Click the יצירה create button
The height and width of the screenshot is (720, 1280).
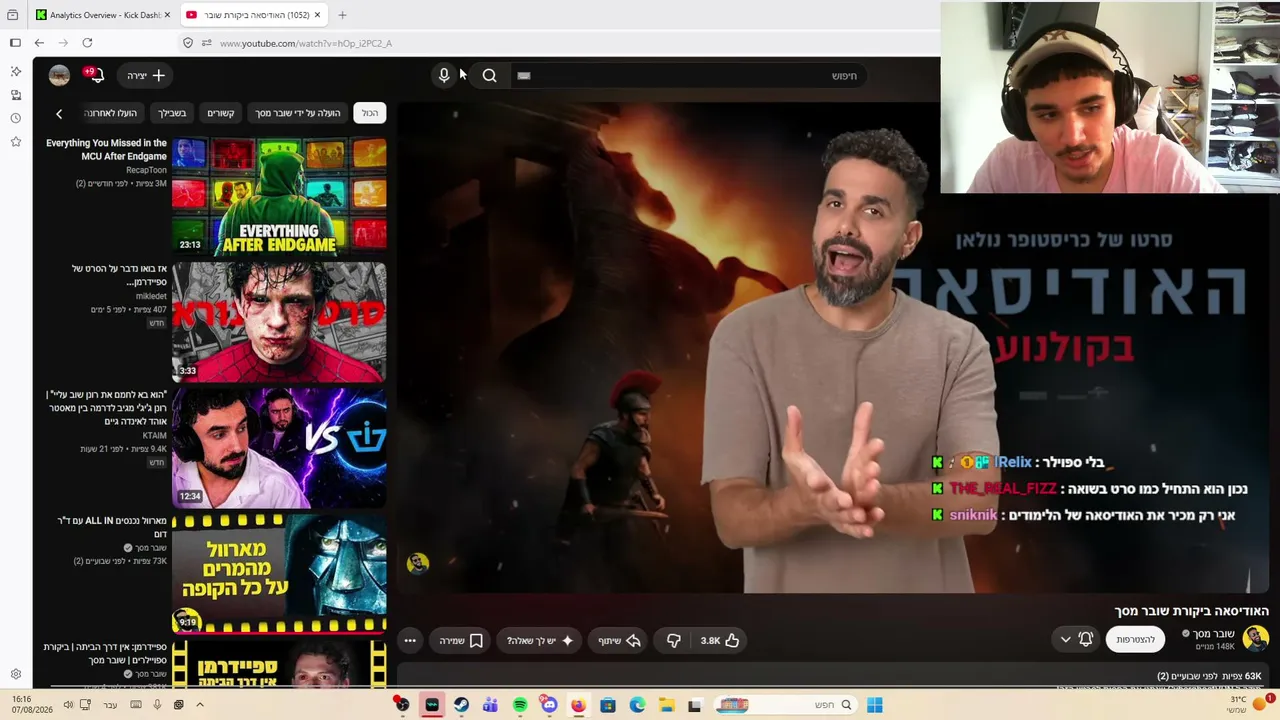pos(146,75)
